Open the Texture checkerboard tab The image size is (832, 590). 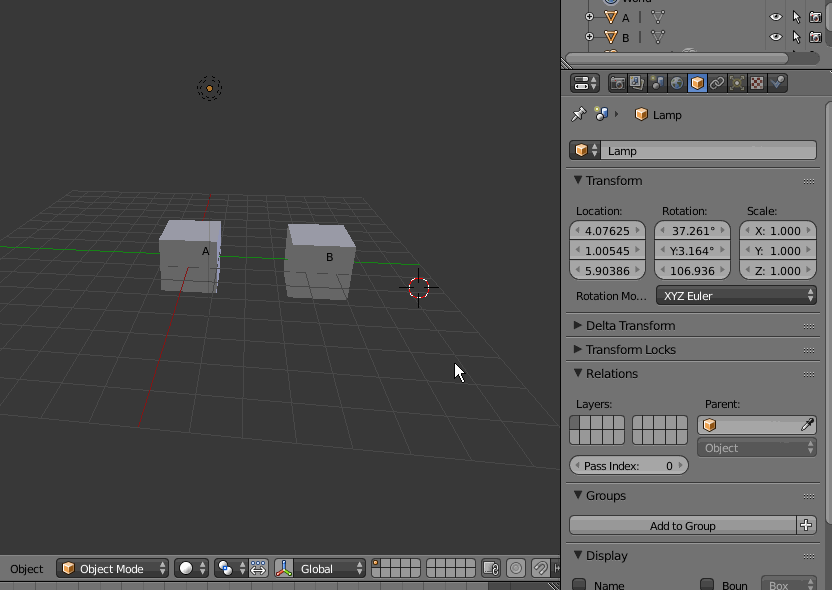click(x=757, y=83)
